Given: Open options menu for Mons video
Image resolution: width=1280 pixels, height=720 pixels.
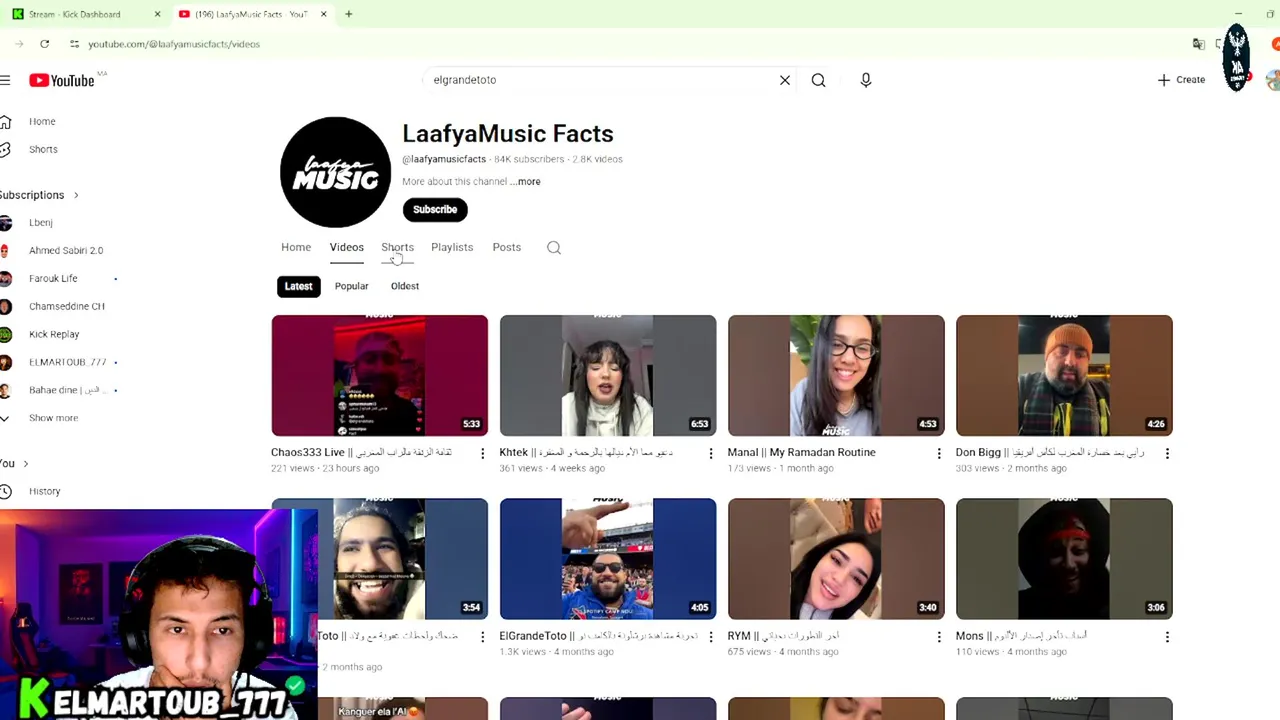Looking at the screenshot, I should coord(1167,637).
